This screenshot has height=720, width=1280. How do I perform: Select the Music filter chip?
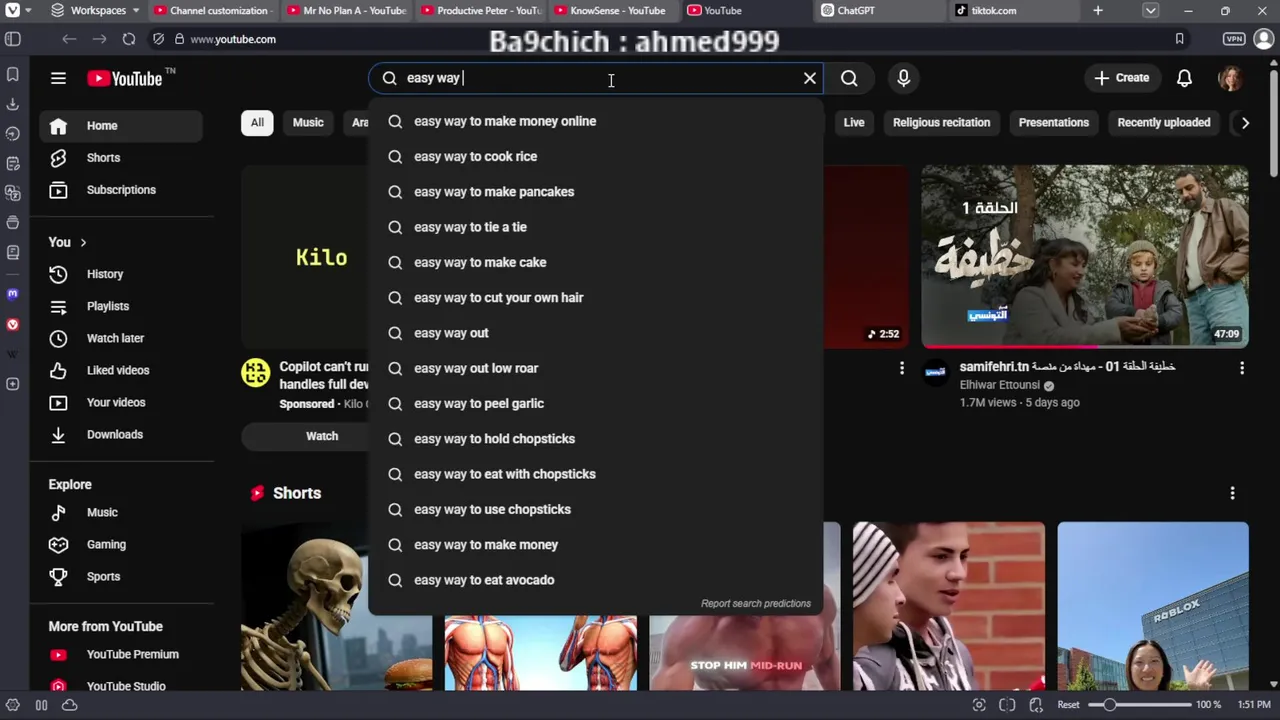(x=308, y=122)
